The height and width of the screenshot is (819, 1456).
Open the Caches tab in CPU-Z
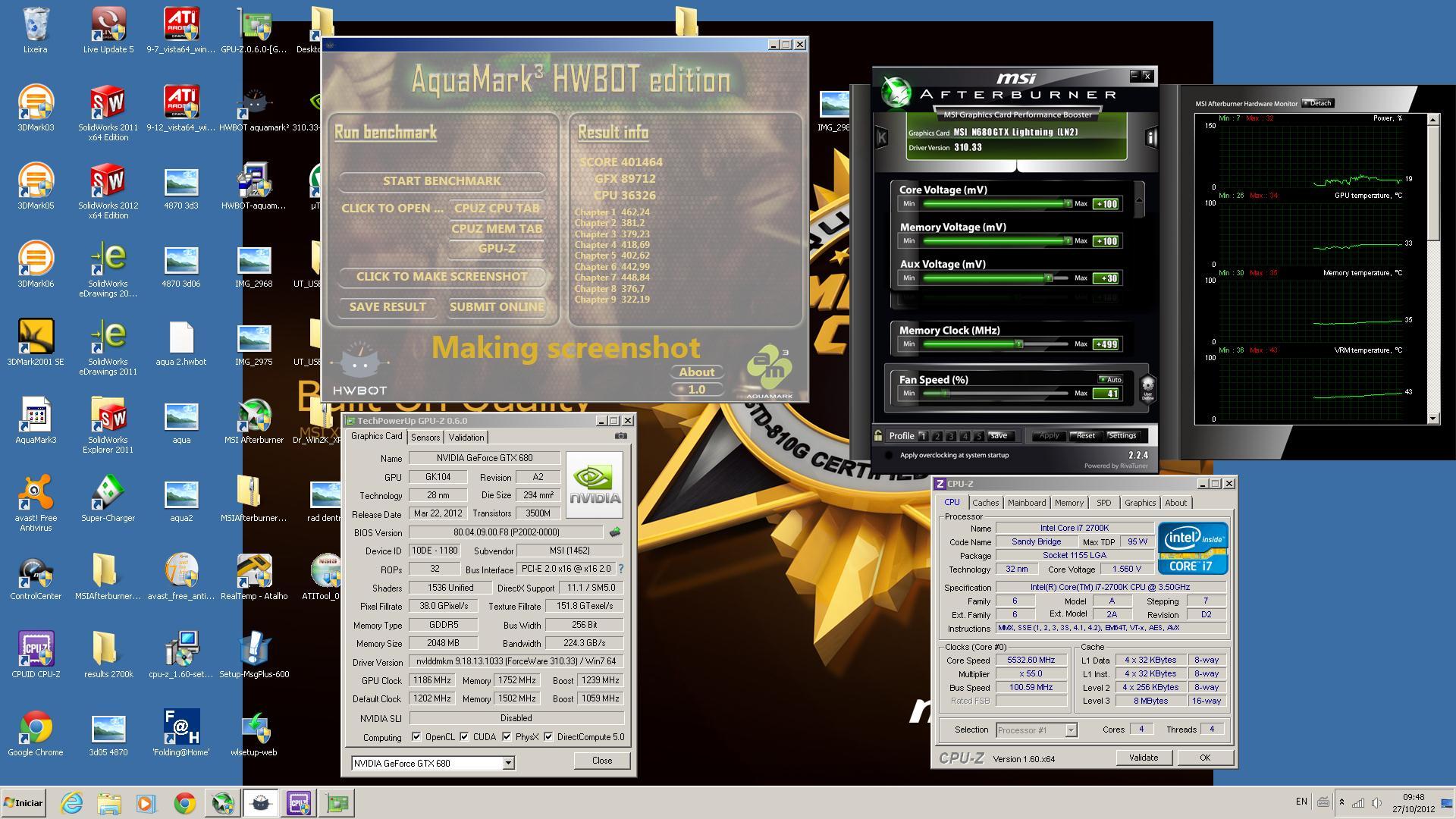(x=985, y=503)
